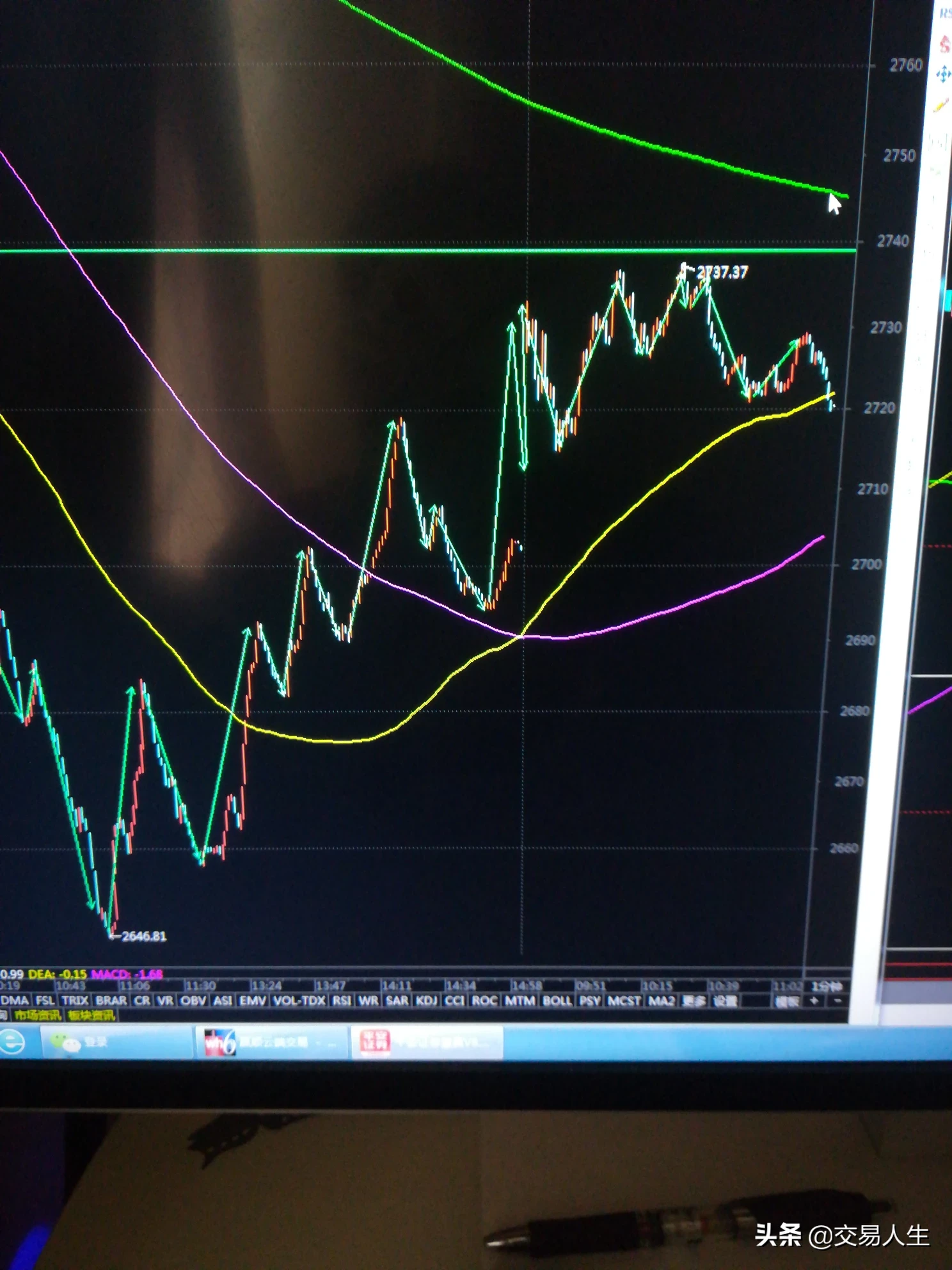
Task: Switch to the wh6 trading app taskbar button
Action: pos(272,1043)
